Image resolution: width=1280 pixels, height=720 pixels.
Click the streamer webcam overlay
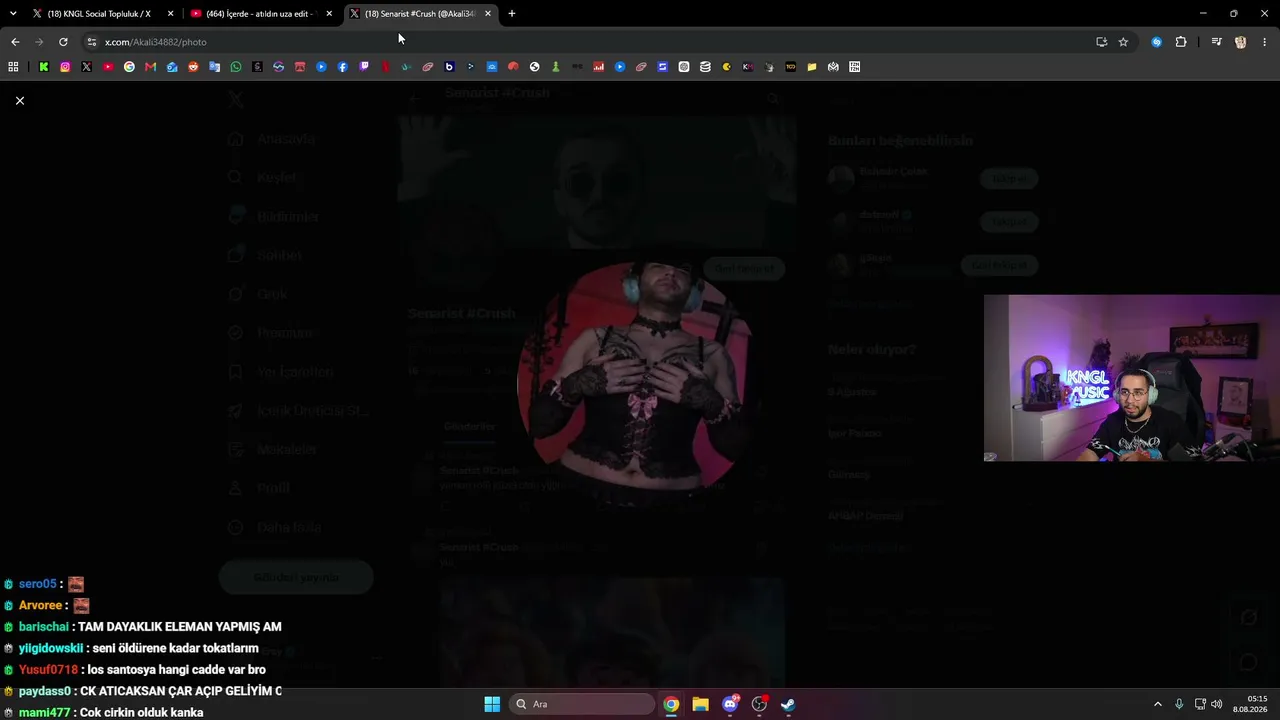coord(1132,378)
